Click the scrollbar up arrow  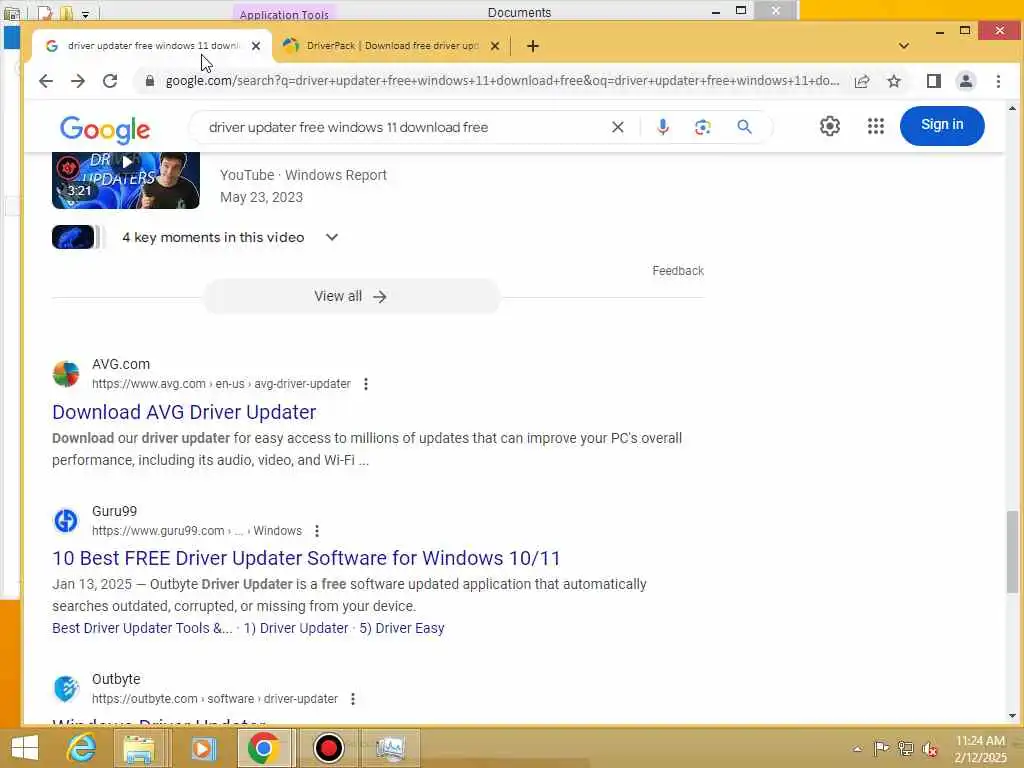tap(1012, 108)
